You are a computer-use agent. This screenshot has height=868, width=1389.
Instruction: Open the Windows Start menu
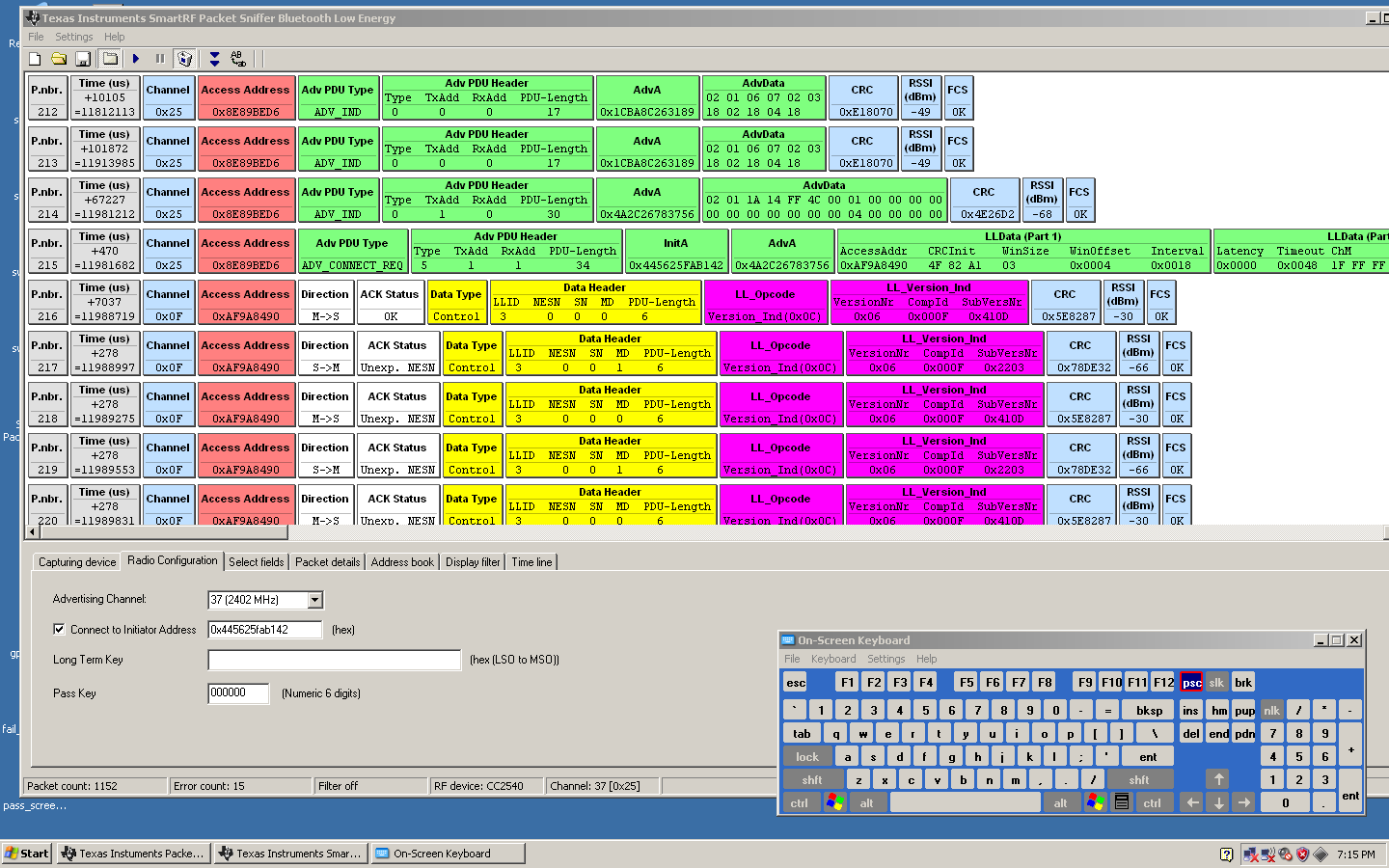pyautogui.click(x=27, y=854)
